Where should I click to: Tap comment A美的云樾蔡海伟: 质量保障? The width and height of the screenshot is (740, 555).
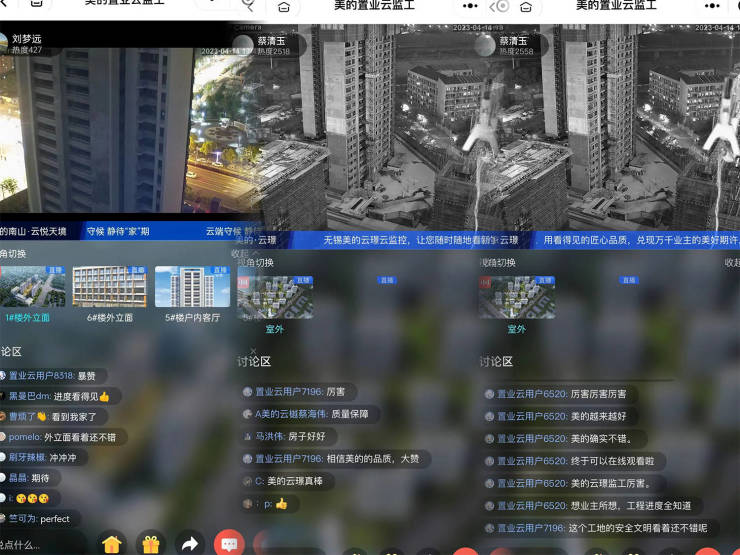click(x=310, y=414)
